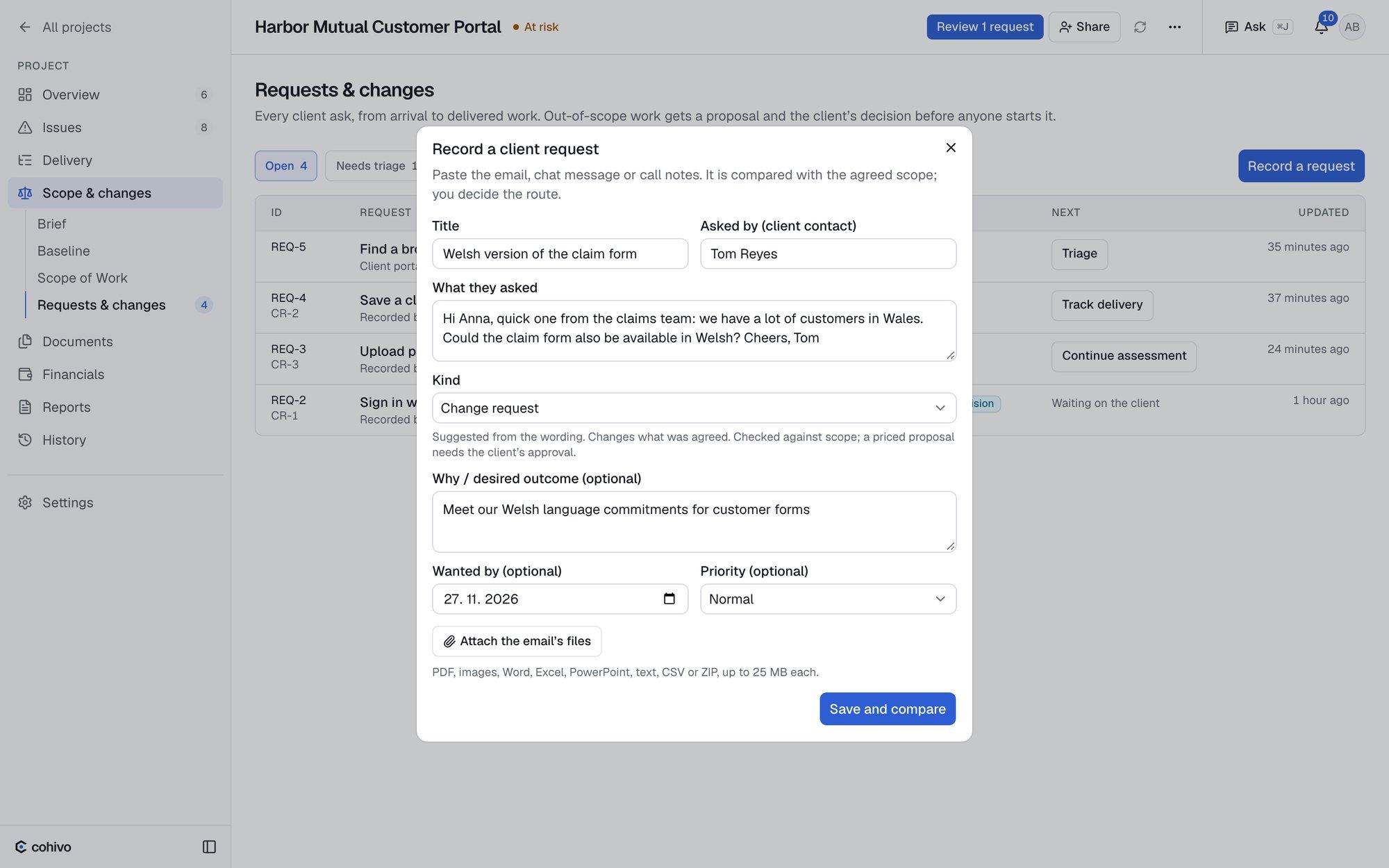Viewport: 1389px width, 868px height.
Task: Open the Kind dropdown
Action: point(694,408)
